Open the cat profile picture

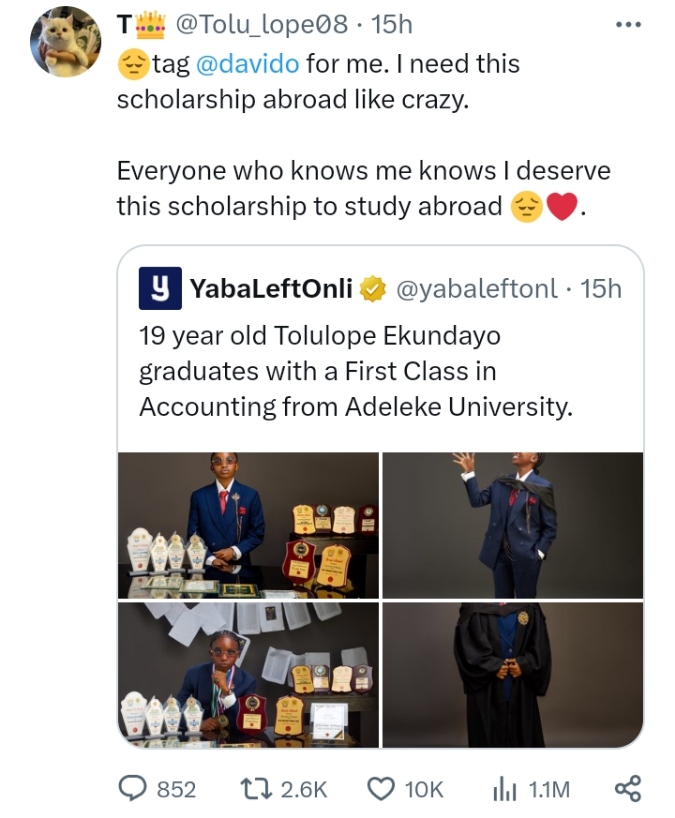click(66, 42)
